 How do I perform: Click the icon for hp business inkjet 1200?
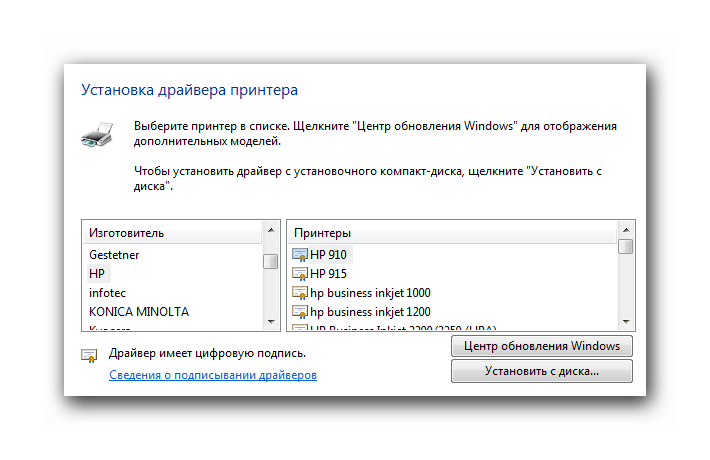click(x=300, y=312)
